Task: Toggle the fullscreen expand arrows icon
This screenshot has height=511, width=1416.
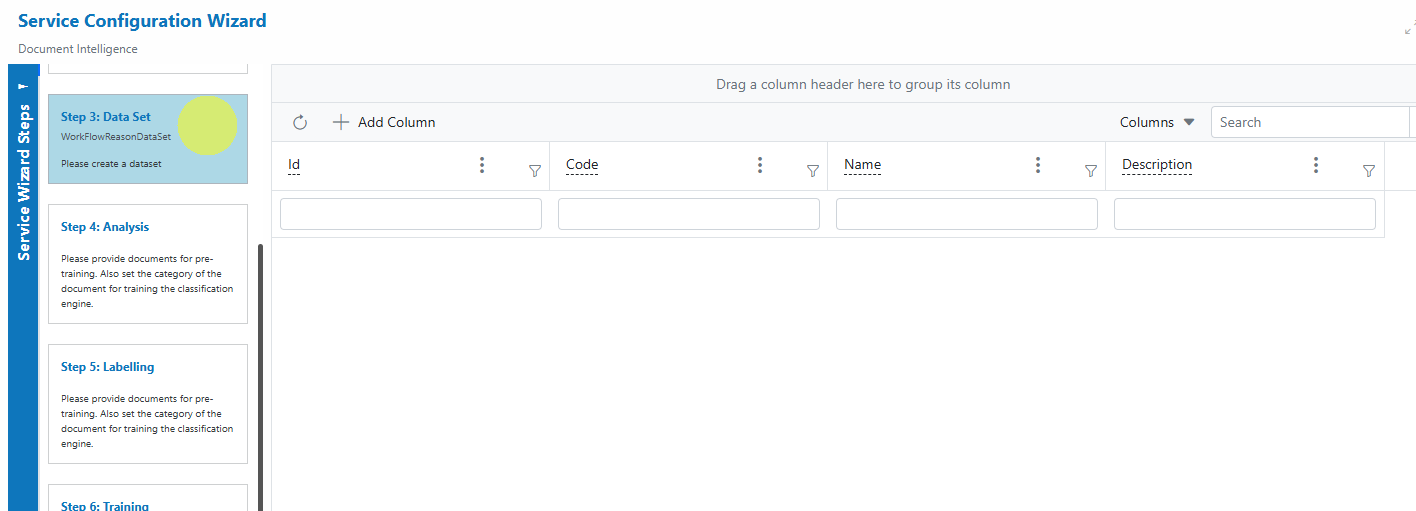Action: coord(1410,29)
